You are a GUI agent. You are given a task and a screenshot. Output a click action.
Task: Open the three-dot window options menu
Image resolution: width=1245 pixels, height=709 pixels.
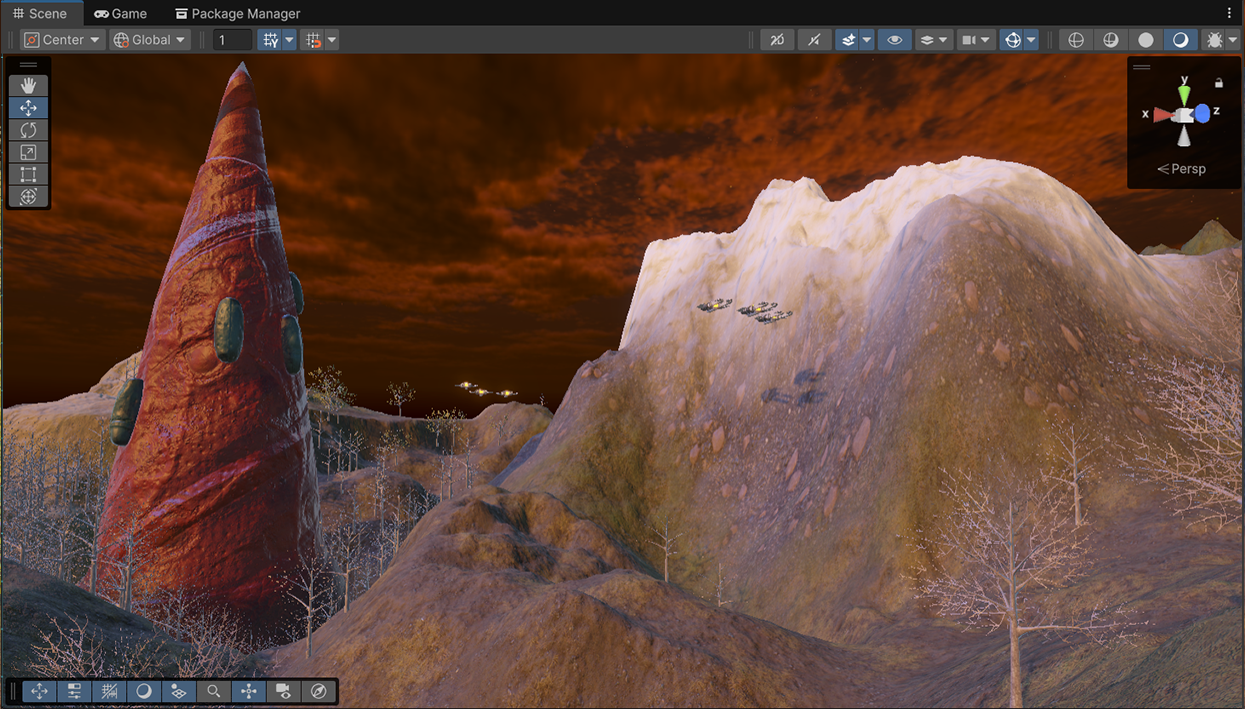[1229, 13]
